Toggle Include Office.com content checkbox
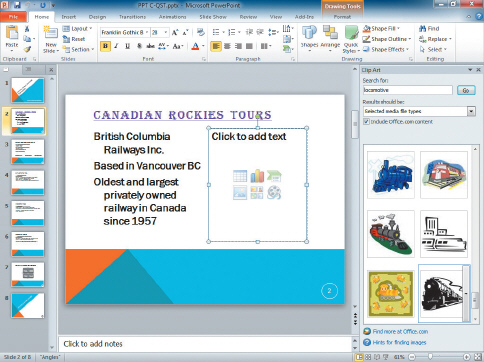Image resolution: width=484 pixels, height=362 pixels. tap(366, 122)
